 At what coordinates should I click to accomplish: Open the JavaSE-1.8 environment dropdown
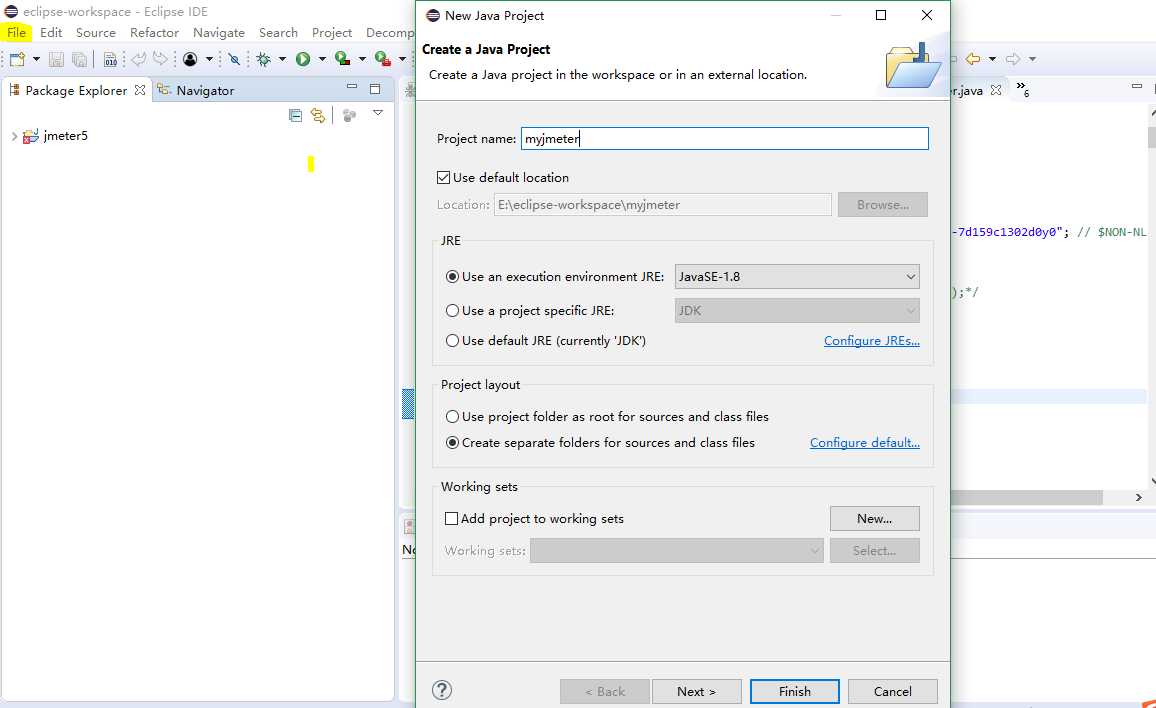pyautogui.click(x=797, y=277)
